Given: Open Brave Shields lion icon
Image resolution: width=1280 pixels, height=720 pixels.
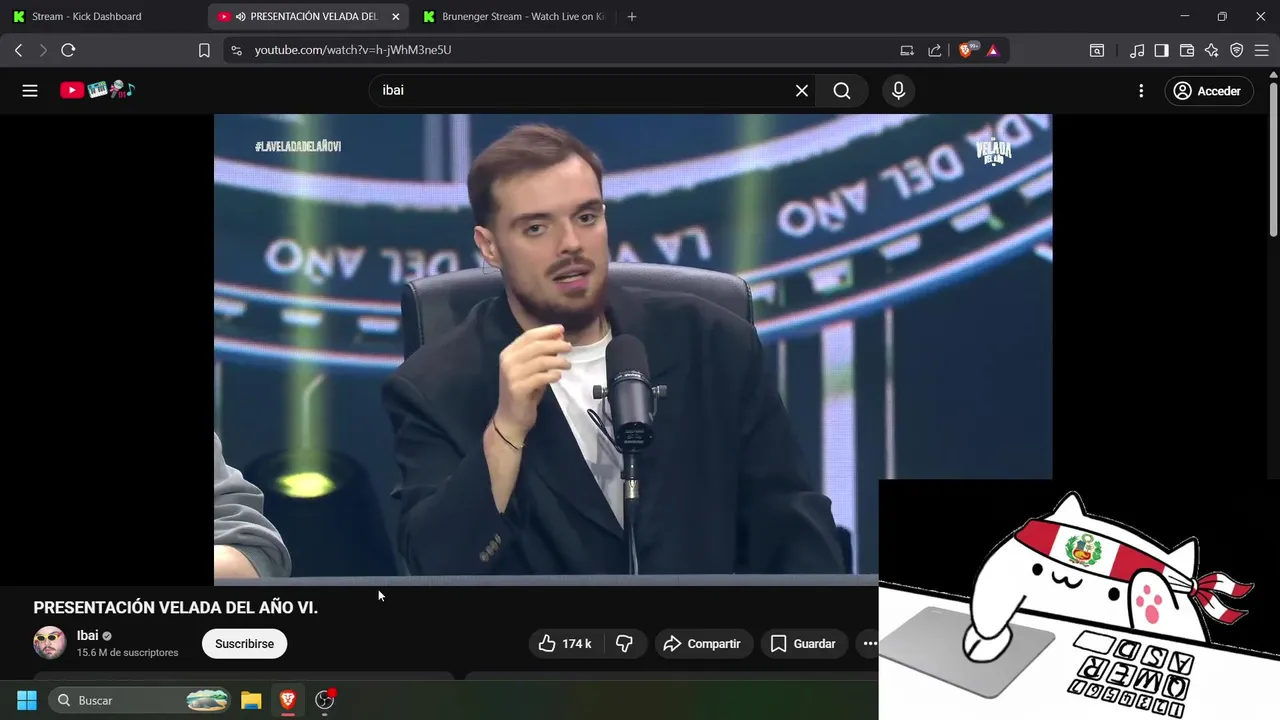Looking at the screenshot, I should [967, 50].
